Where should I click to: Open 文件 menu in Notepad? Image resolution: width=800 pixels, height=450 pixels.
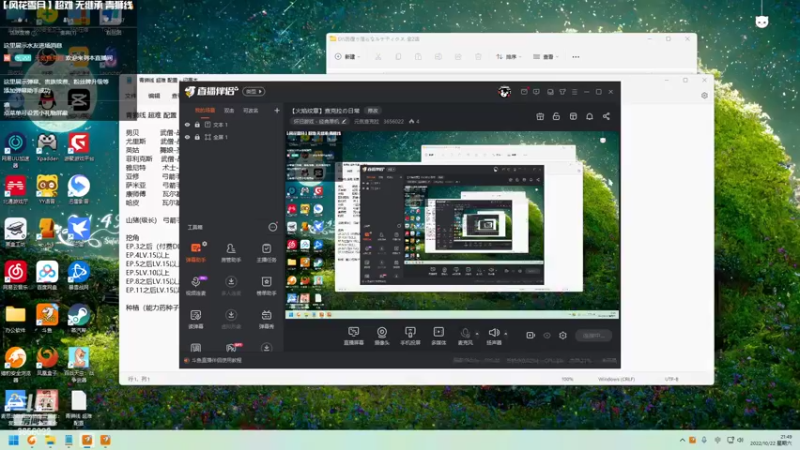pos(131,95)
